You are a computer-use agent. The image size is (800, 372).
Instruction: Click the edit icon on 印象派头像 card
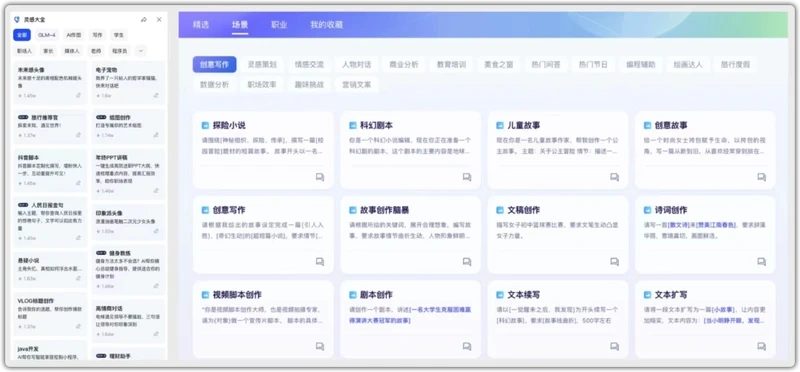156,231
